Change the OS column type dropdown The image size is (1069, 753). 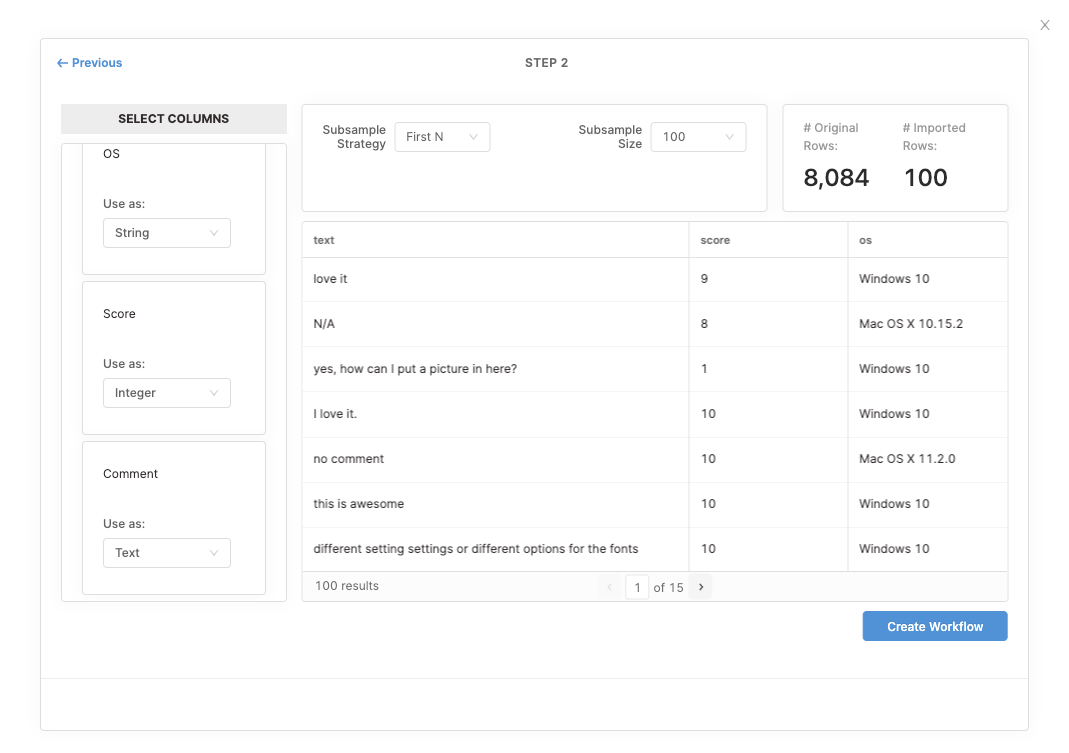click(167, 233)
